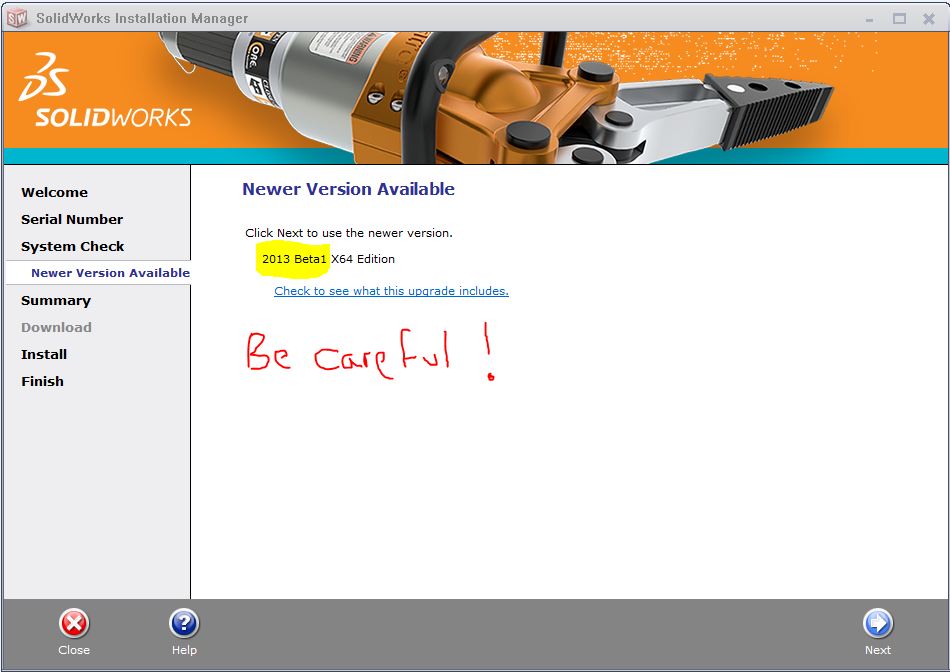This screenshot has width=950, height=672.
Task: Open 'Check to see what this upgrade includes' link
Action: 391,291
